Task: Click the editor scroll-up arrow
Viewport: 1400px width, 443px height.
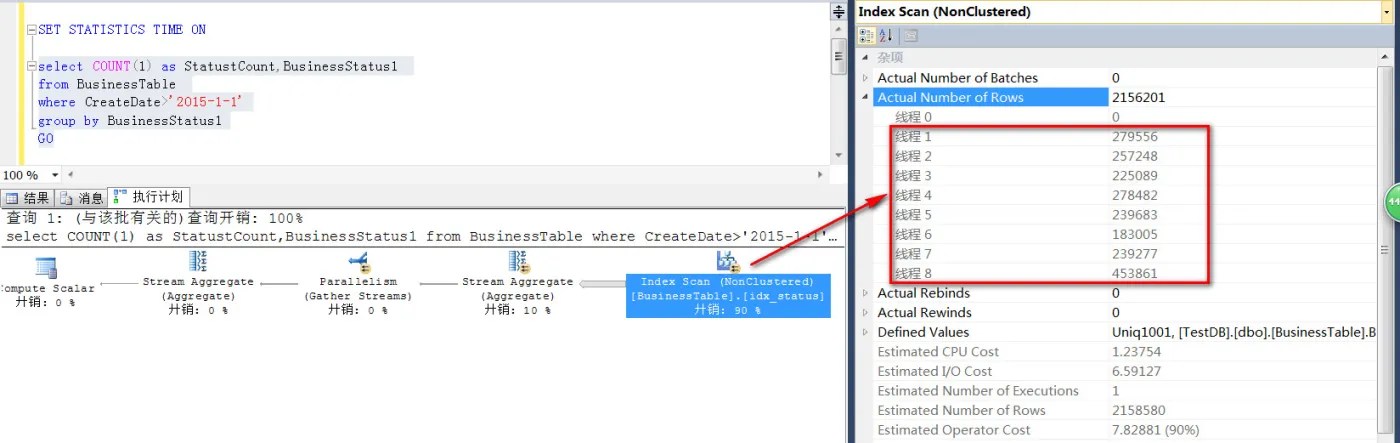Action: (x=839, y=30)
